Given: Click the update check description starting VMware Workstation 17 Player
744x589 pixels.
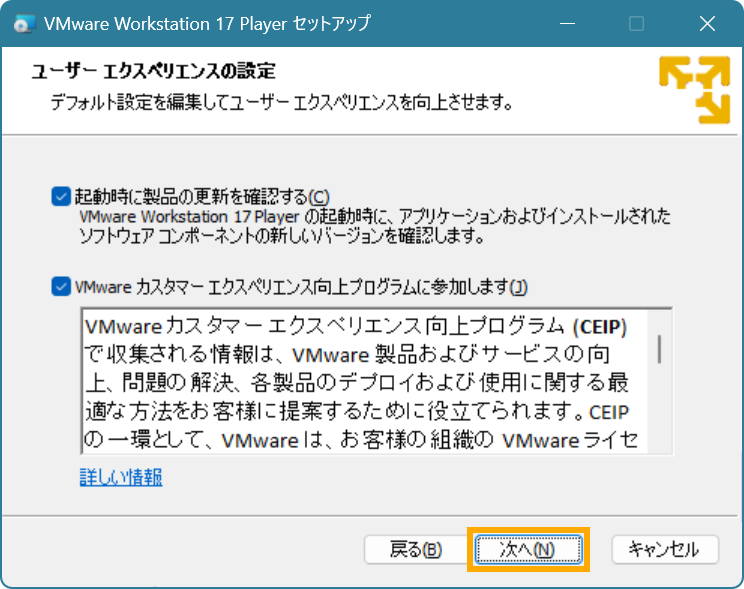Looking at the screenshot, I should tap(375, 226).
